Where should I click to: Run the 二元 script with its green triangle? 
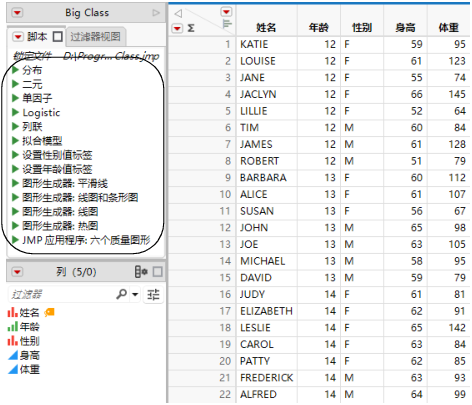(15, 84)
